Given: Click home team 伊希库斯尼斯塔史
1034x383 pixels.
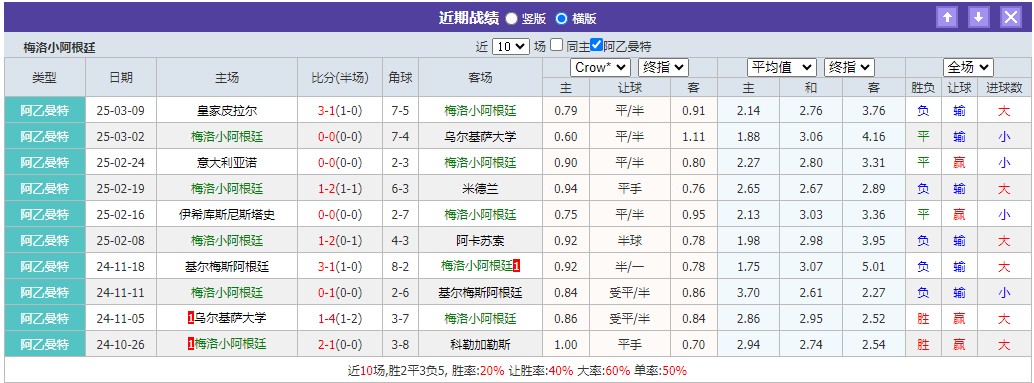Looking at the screenshot, I should [x=227, y=214].
